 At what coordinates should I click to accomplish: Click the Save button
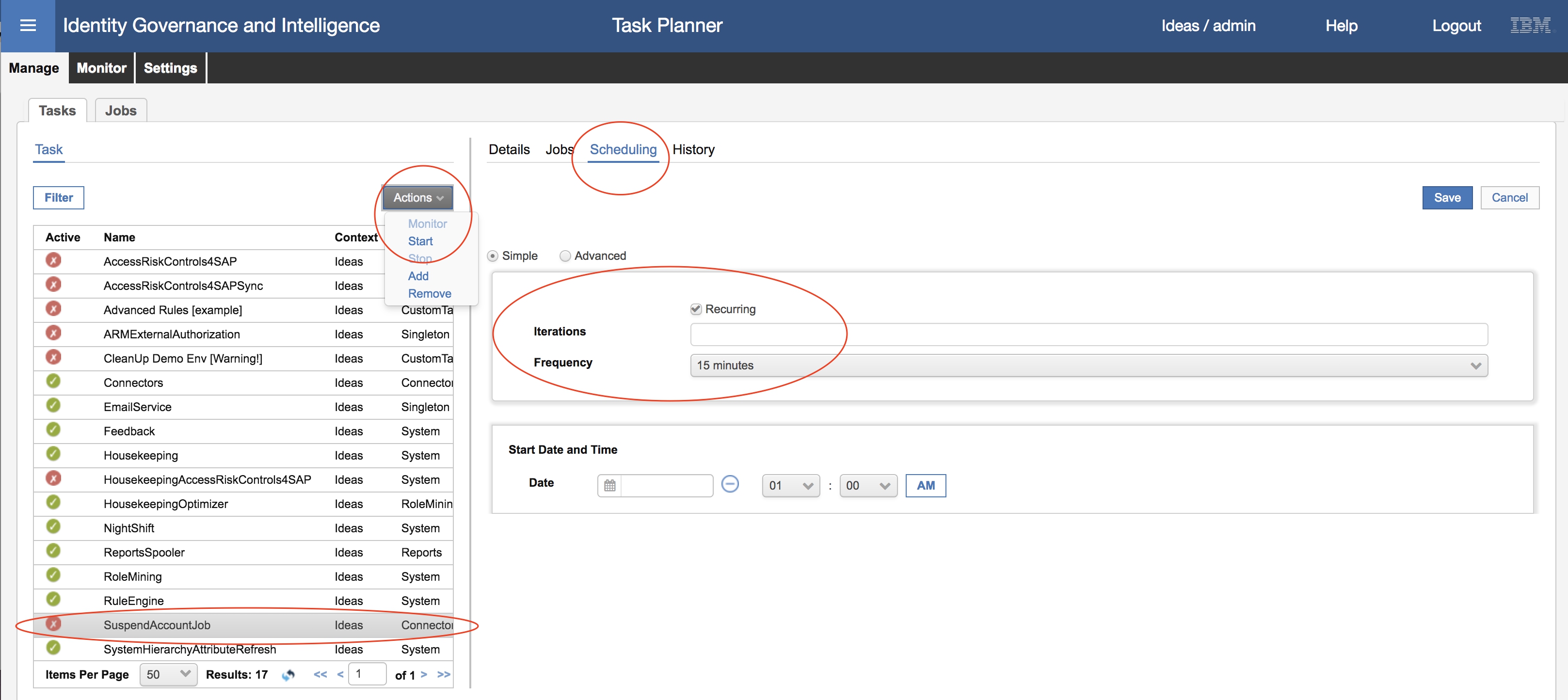click(x=1446, y=198)
